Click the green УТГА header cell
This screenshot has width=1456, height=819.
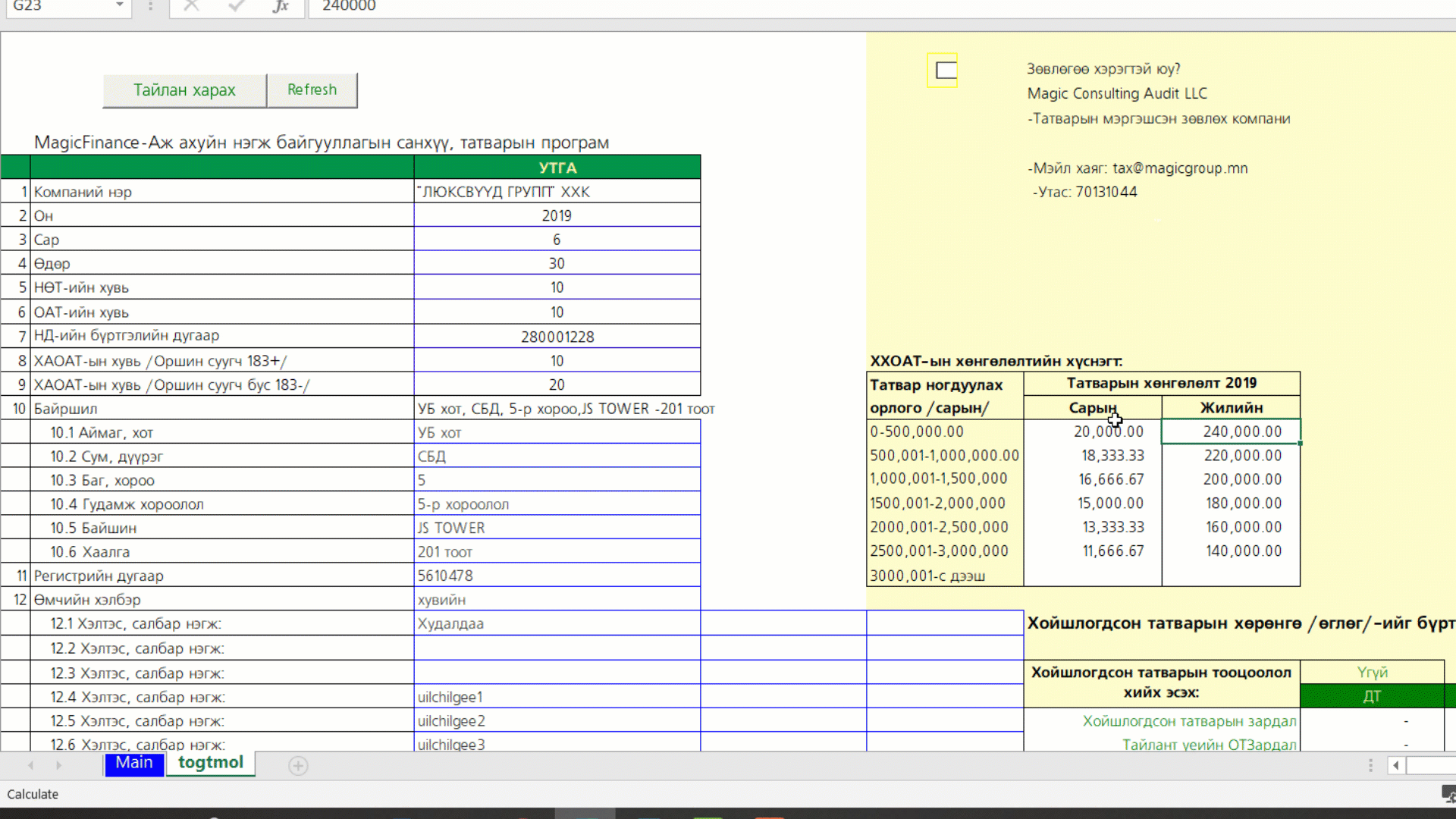click(x=557, y=168)
